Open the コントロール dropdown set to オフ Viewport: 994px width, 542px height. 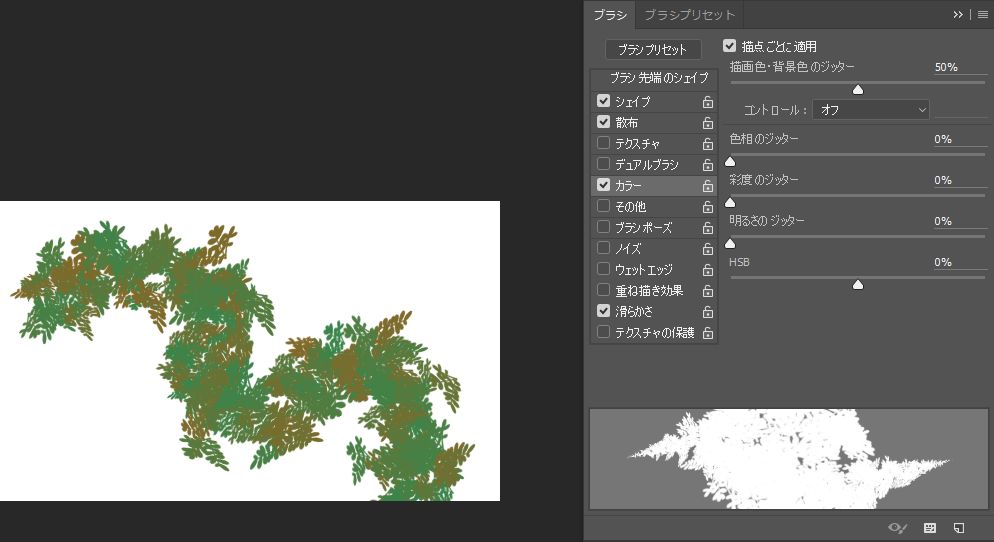click(x=871, y=110)
